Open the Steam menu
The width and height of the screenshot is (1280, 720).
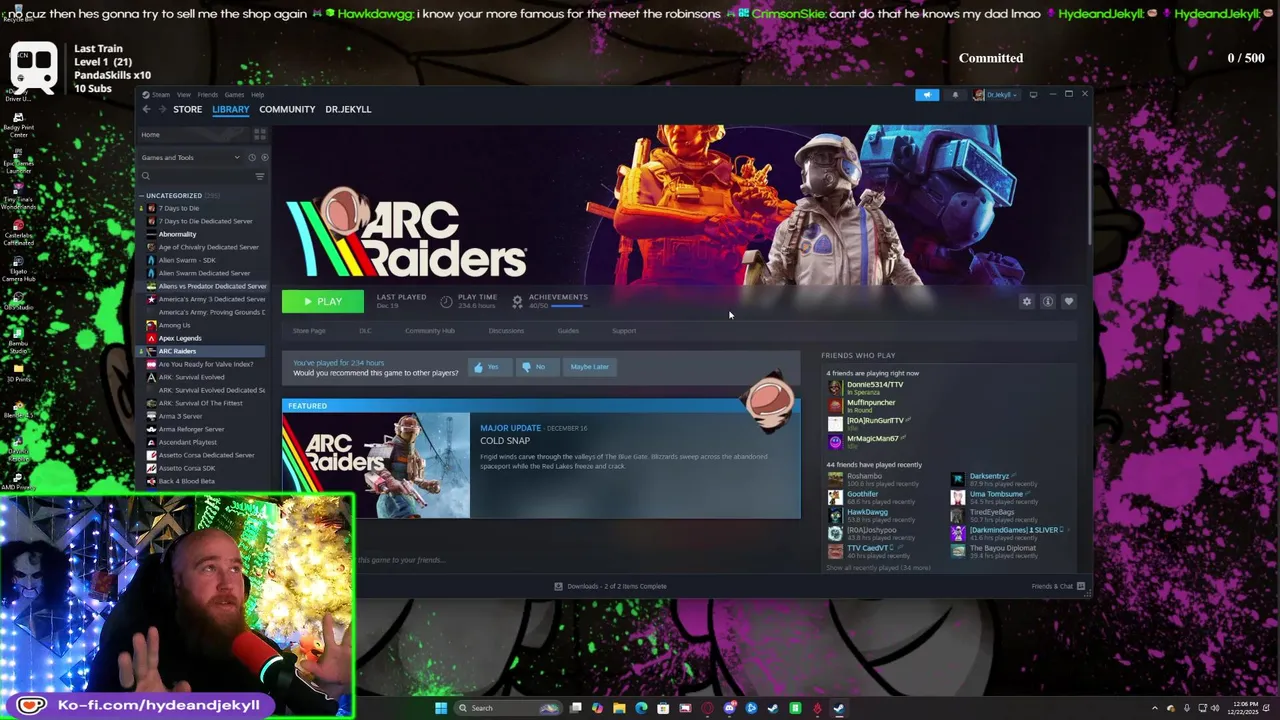[x=160, y=95]
